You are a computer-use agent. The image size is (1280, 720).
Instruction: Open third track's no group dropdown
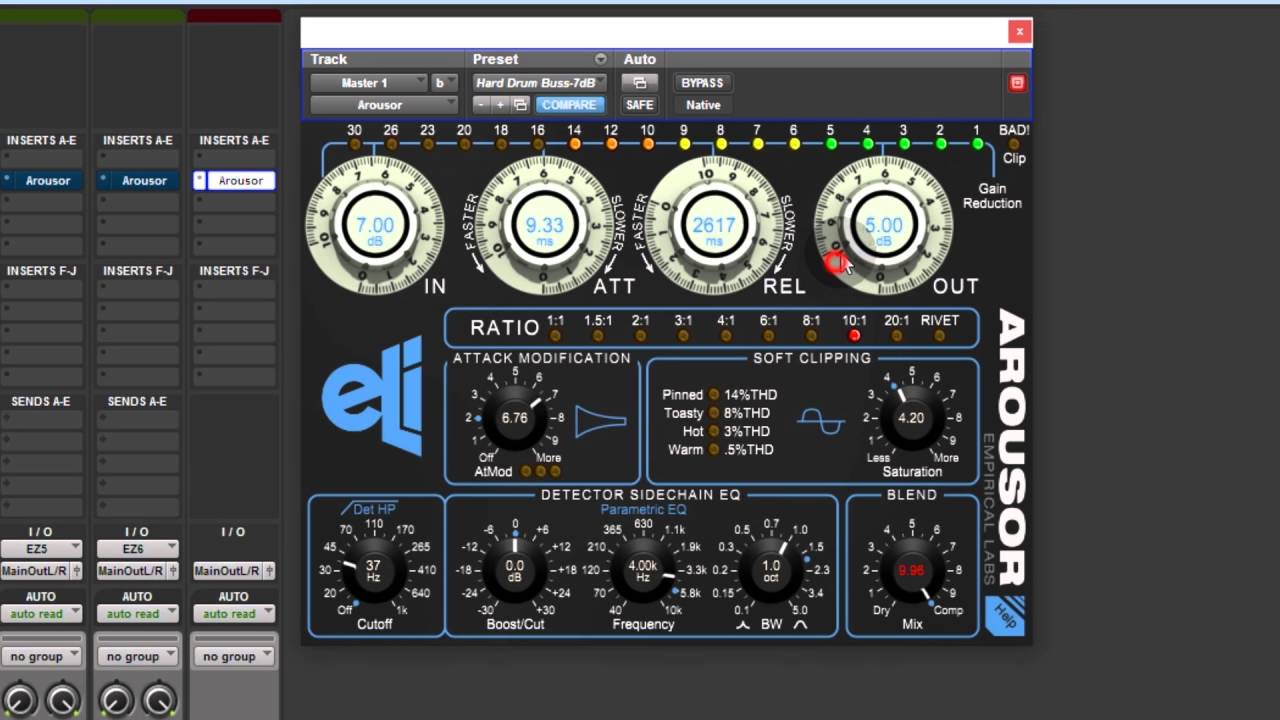(233, 657)
